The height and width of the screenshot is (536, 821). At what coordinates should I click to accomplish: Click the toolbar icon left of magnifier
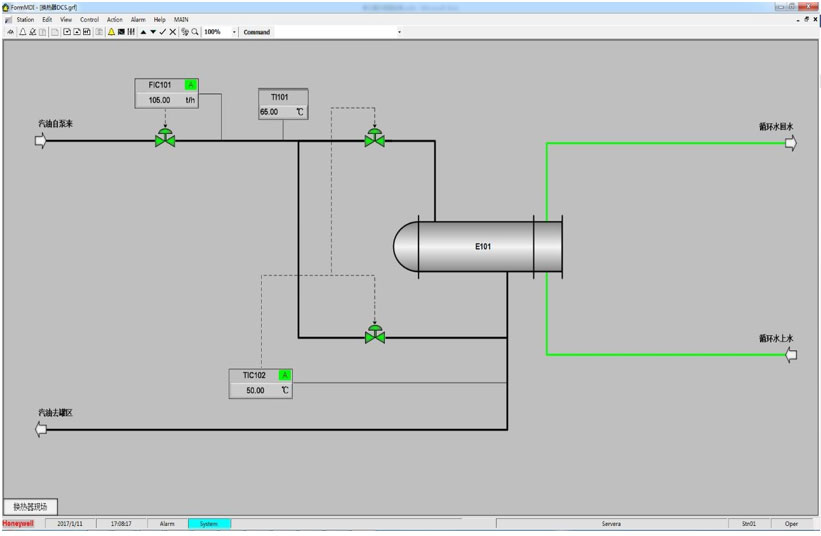pos(185,32)
